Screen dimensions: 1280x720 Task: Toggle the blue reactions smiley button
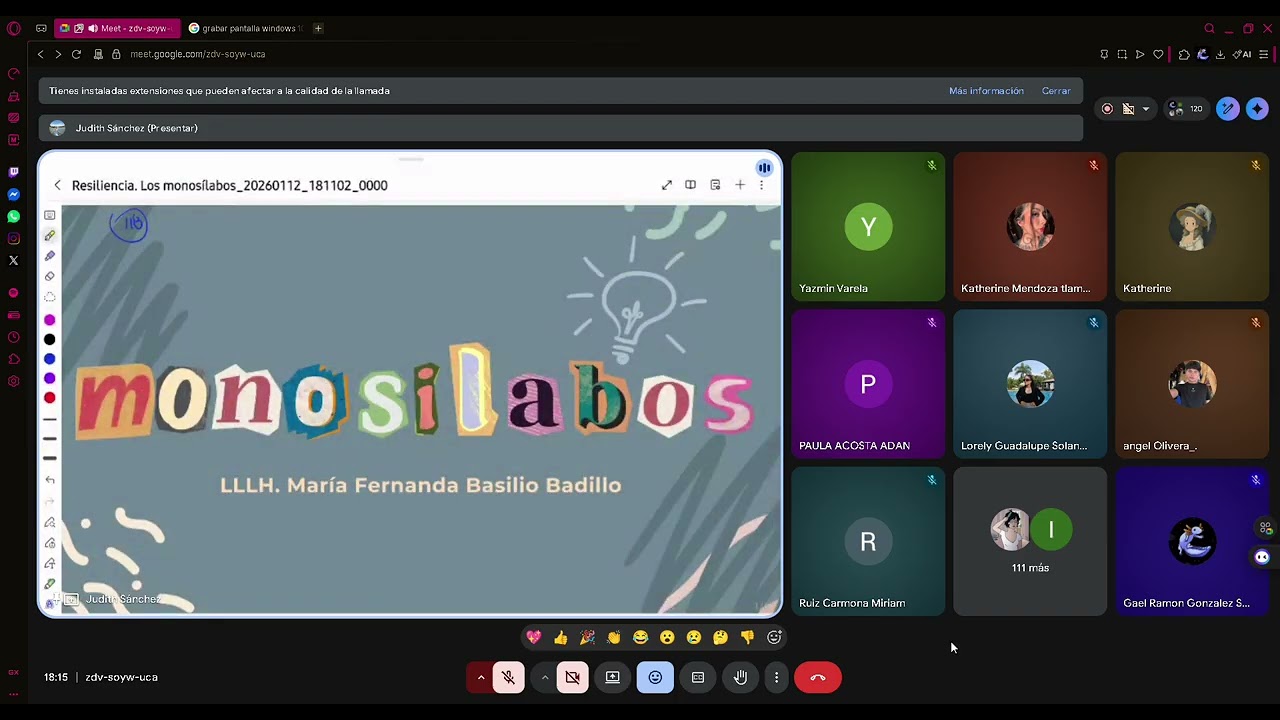[x=655, y=677]
